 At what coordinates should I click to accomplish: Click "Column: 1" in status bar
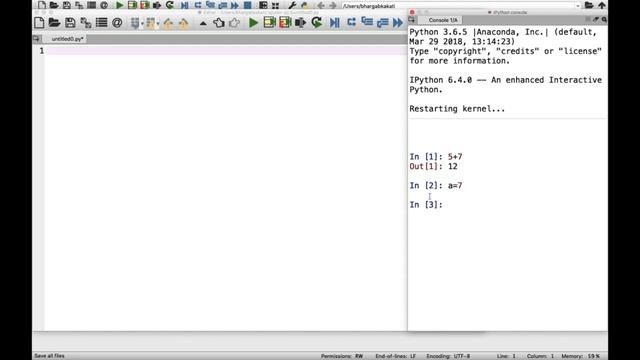(x=540, y=356)
